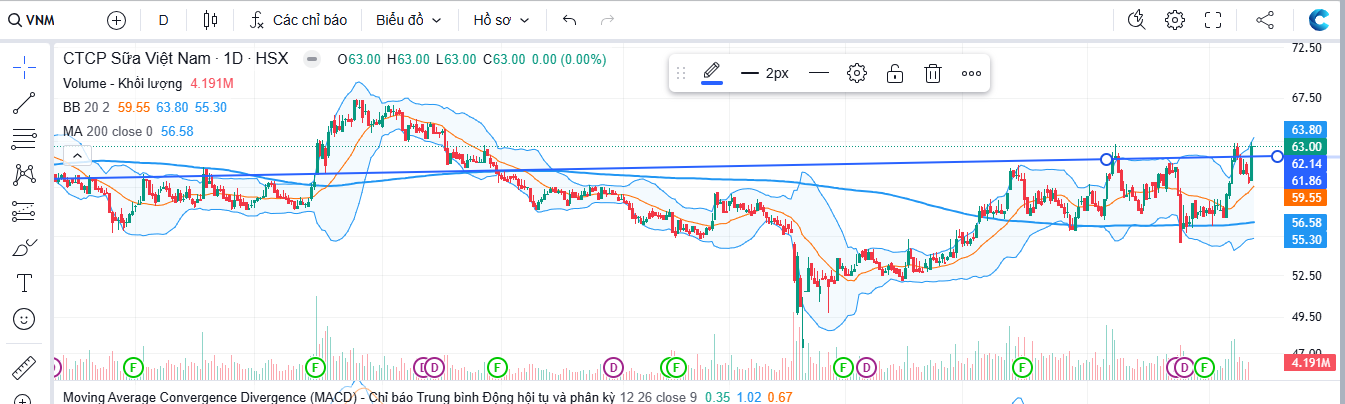Click the 55.30 lower band price label
This screenshot has width=1345, height=404.
(1308, 240)
